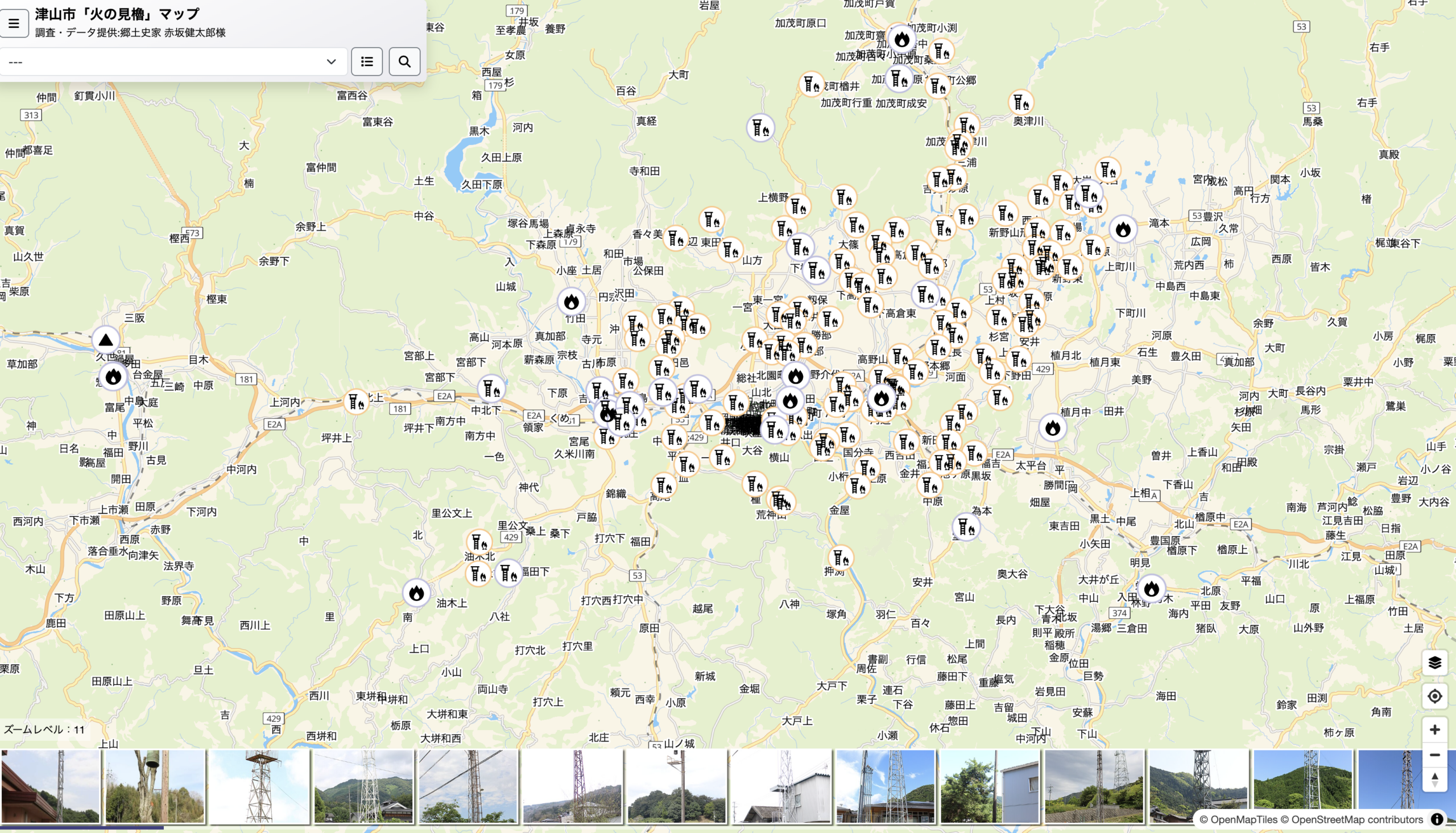Zoom out with the minus button
The width and height of the screenshot is (1456, 833).
point(1434,754)
